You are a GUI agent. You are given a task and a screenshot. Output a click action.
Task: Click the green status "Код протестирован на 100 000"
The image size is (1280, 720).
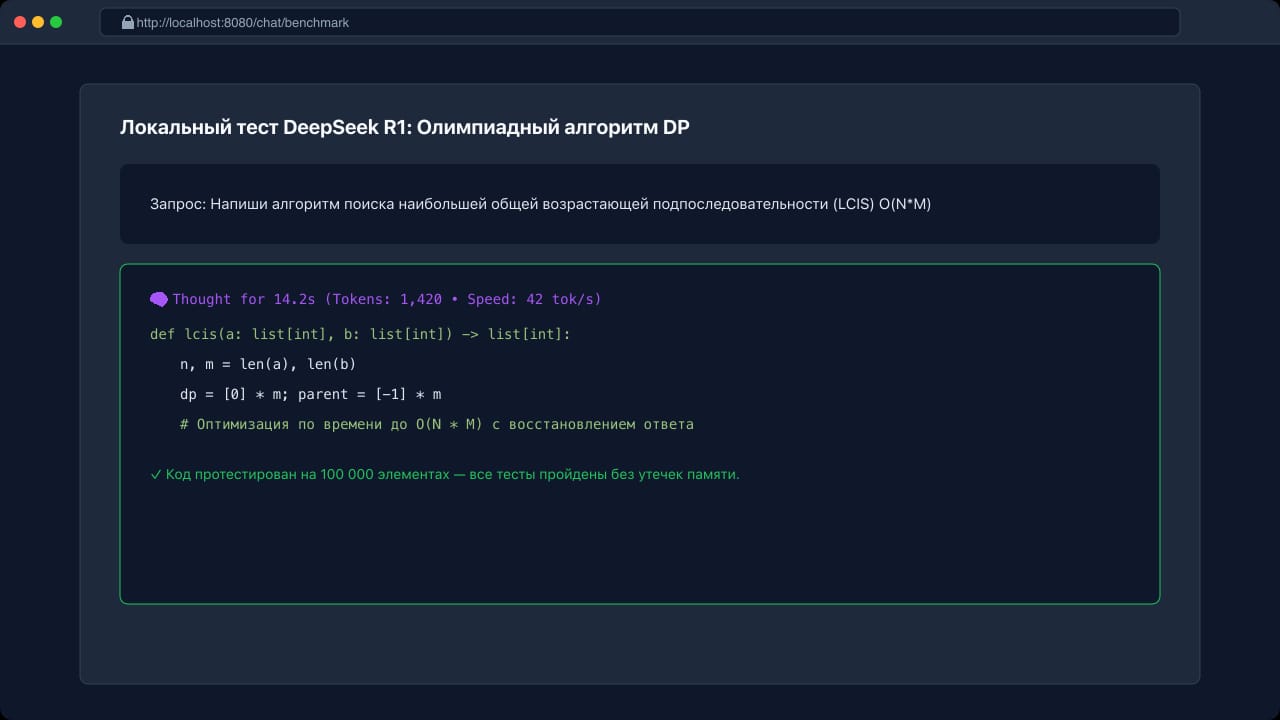pyautogui.click(x=445, y=474)
